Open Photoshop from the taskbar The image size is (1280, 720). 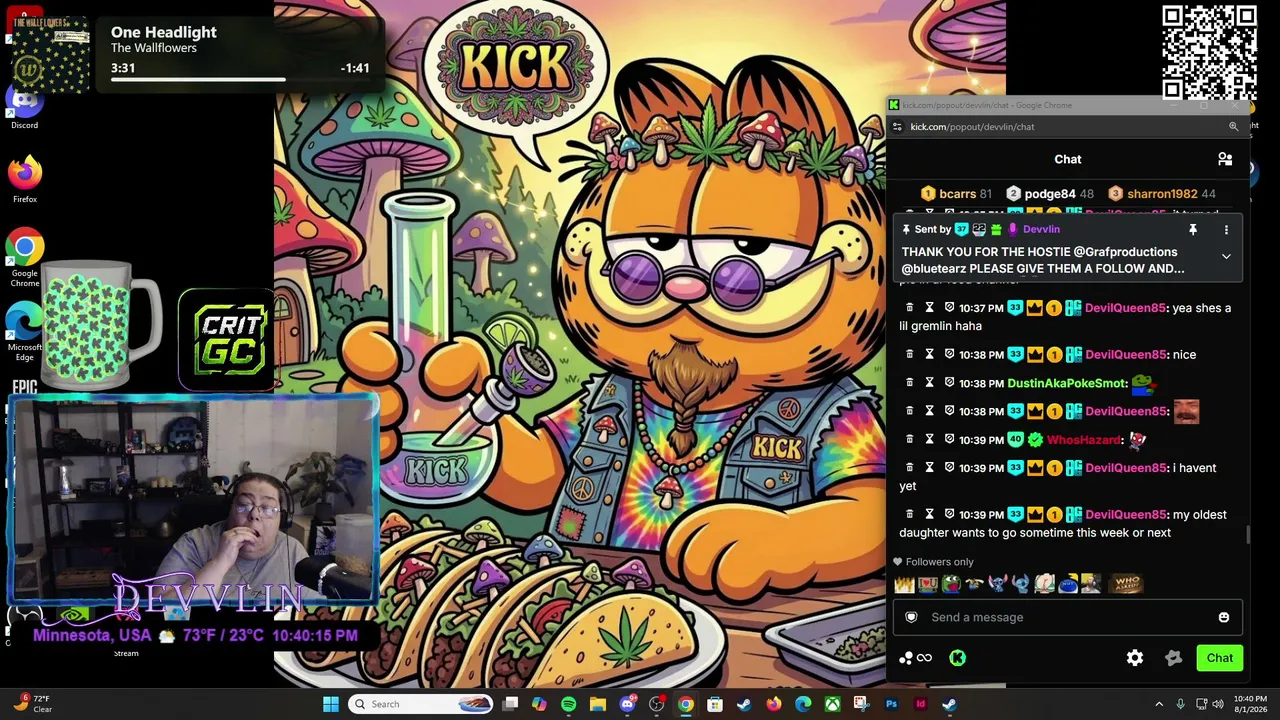click(x=891, y=704)
